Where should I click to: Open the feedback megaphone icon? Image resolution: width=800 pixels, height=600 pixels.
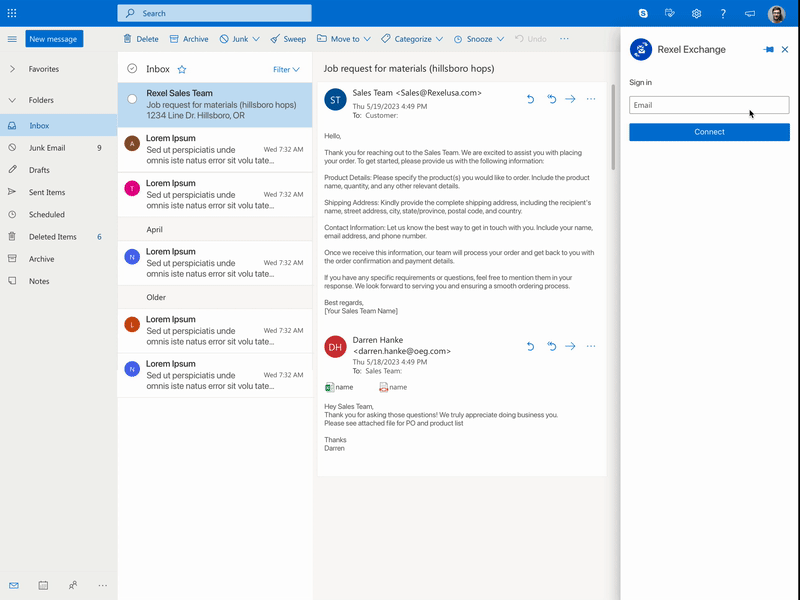[x=749, y=14]
